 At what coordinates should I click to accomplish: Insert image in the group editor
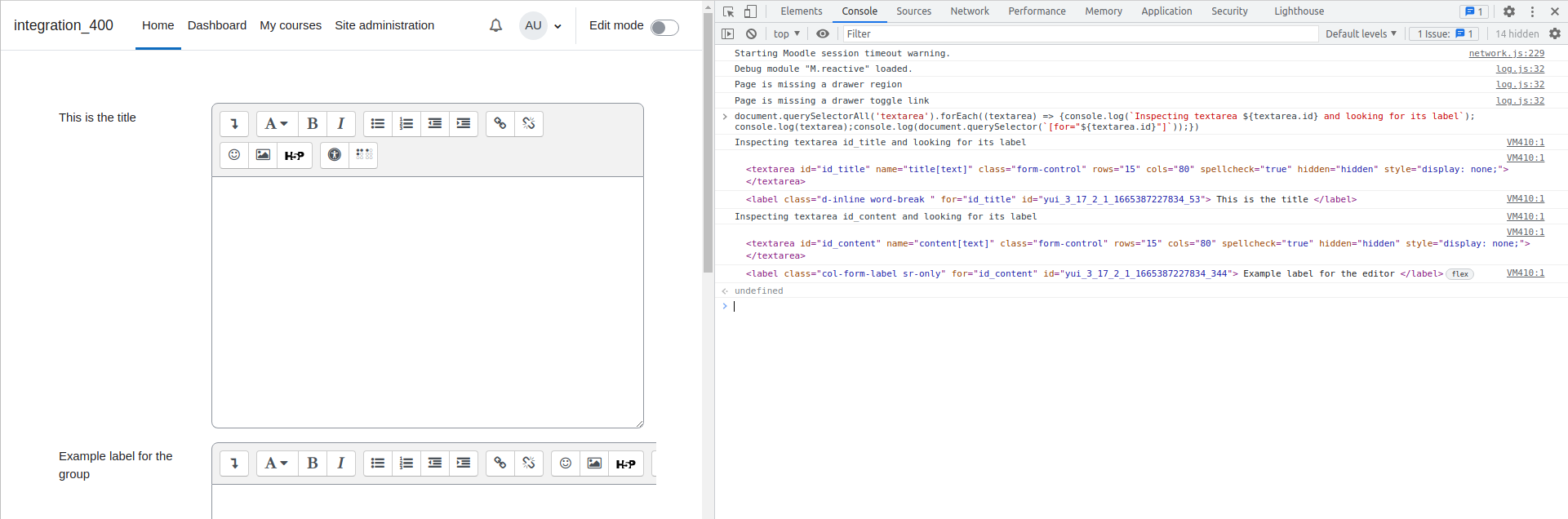pyautogui.click(x=594, y=464)
